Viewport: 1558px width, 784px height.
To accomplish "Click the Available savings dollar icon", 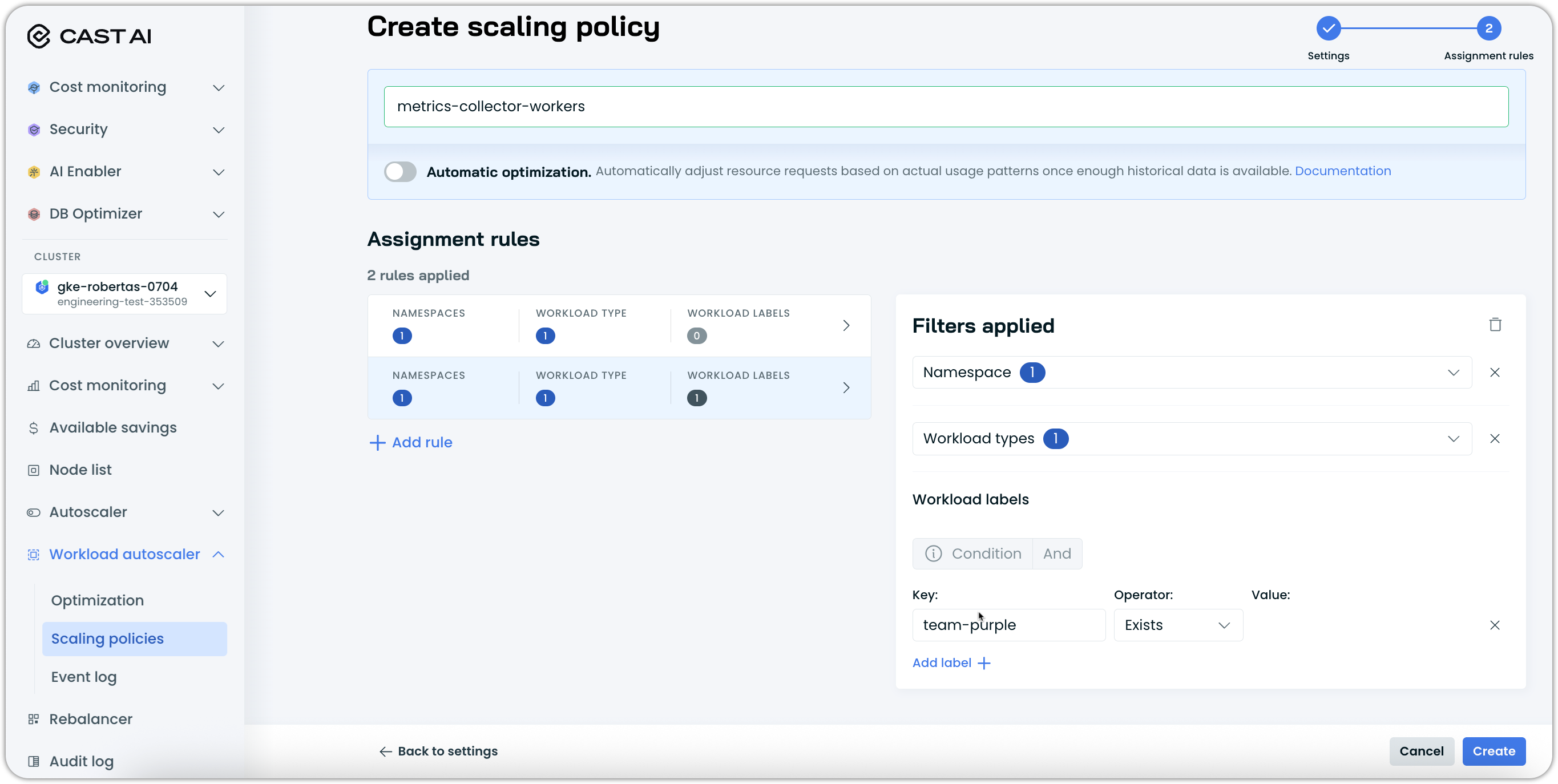I will click(x=34, y=428).
